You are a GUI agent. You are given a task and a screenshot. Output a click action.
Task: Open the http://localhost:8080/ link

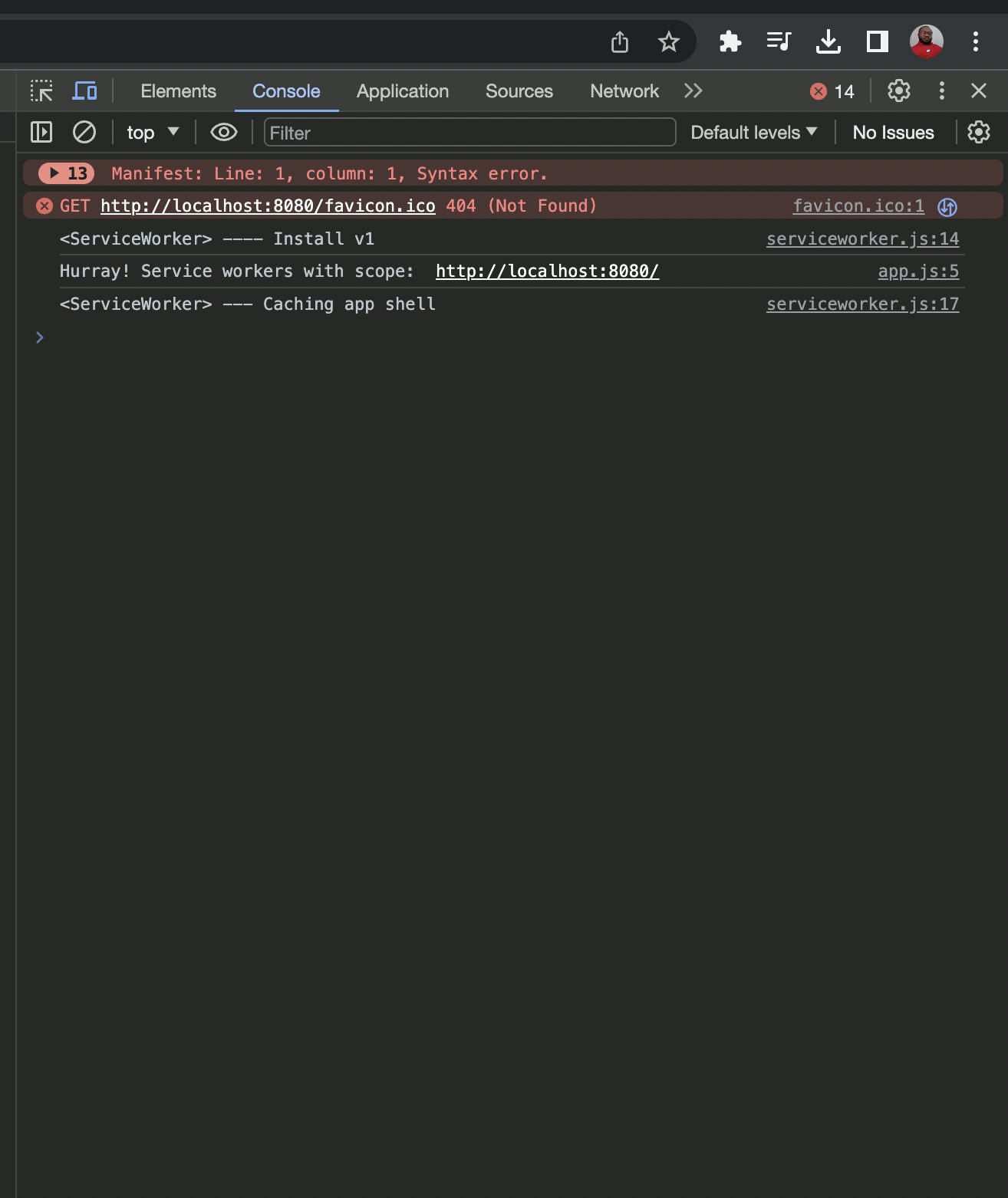(x=547, y=271)
